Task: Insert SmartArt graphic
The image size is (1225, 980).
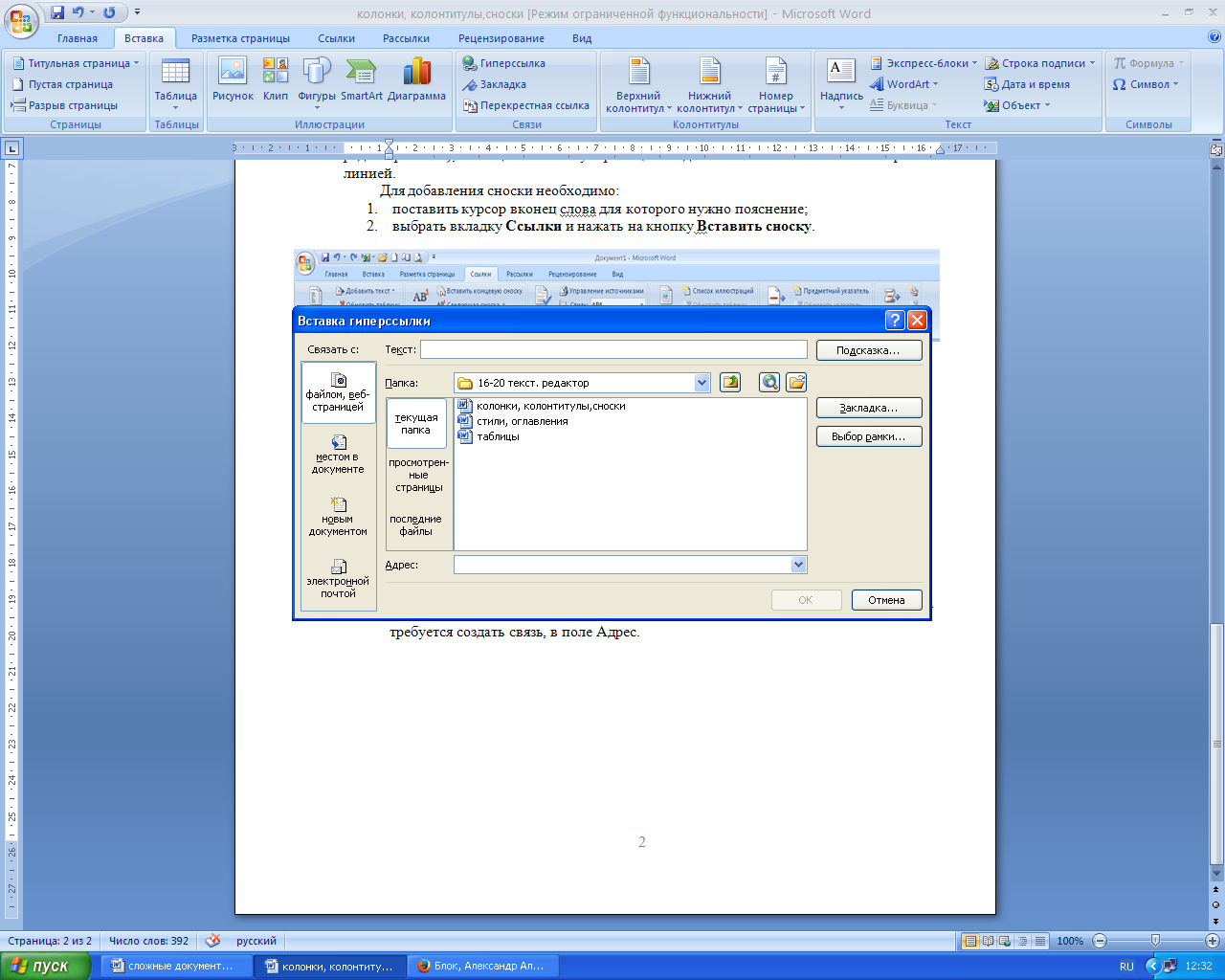Action: 361,79
